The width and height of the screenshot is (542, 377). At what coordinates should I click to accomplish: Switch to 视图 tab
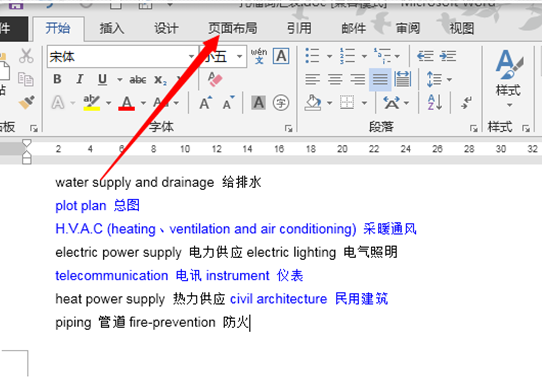point(462,28)
